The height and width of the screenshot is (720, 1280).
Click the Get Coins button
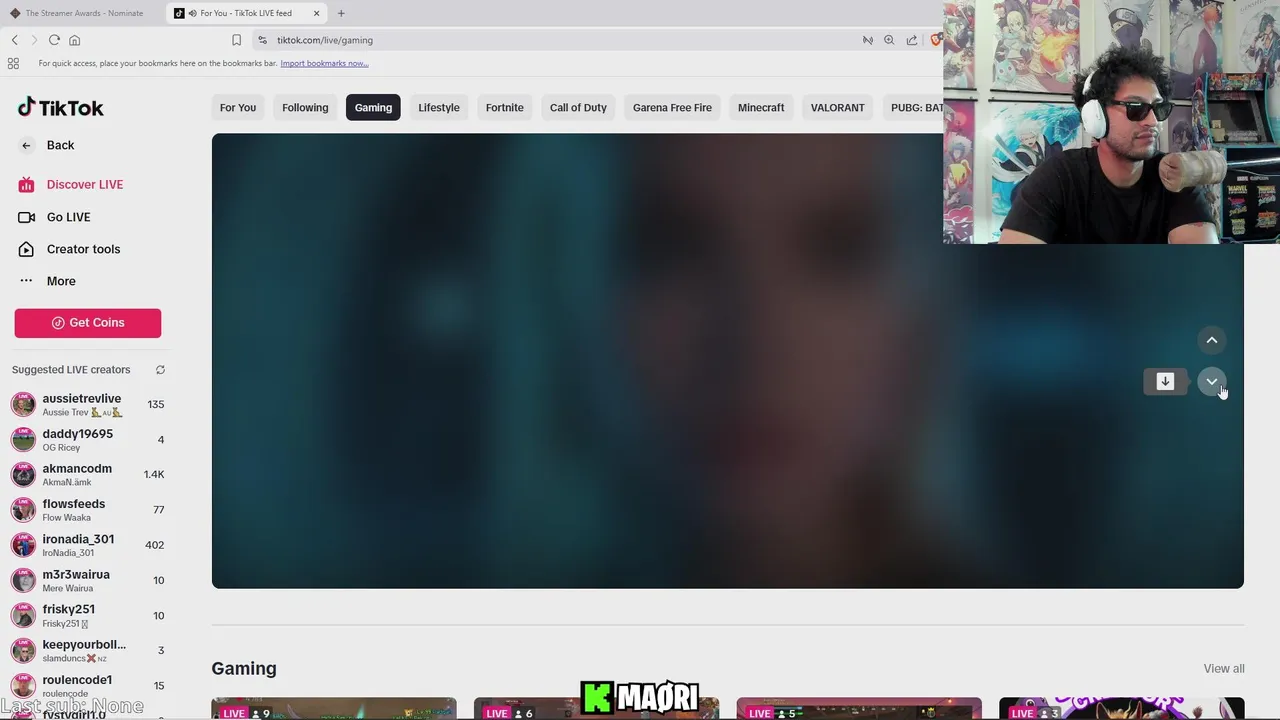pos(88,323)
